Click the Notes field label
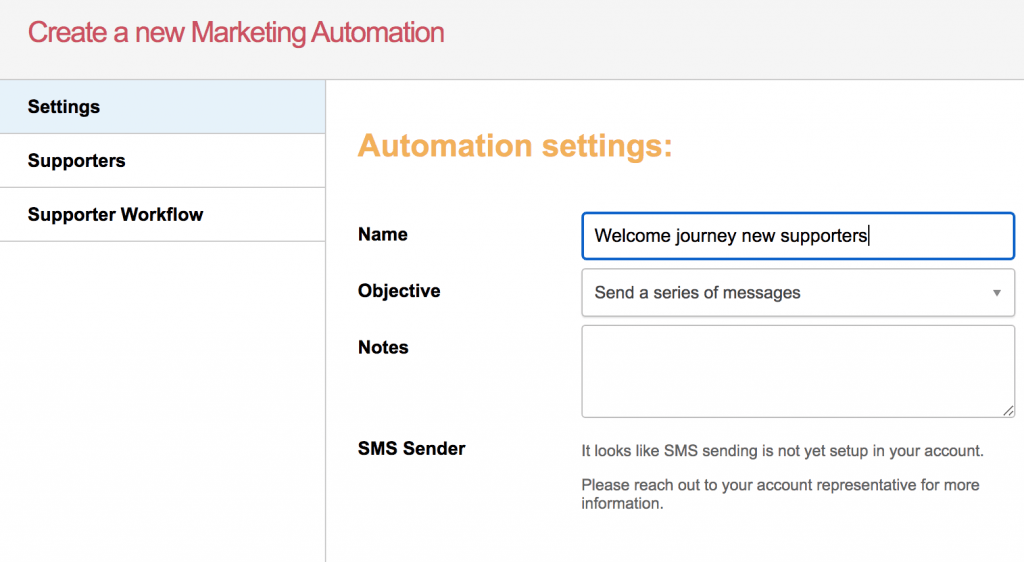This screenshot has width=1024, height=562. 383,348
